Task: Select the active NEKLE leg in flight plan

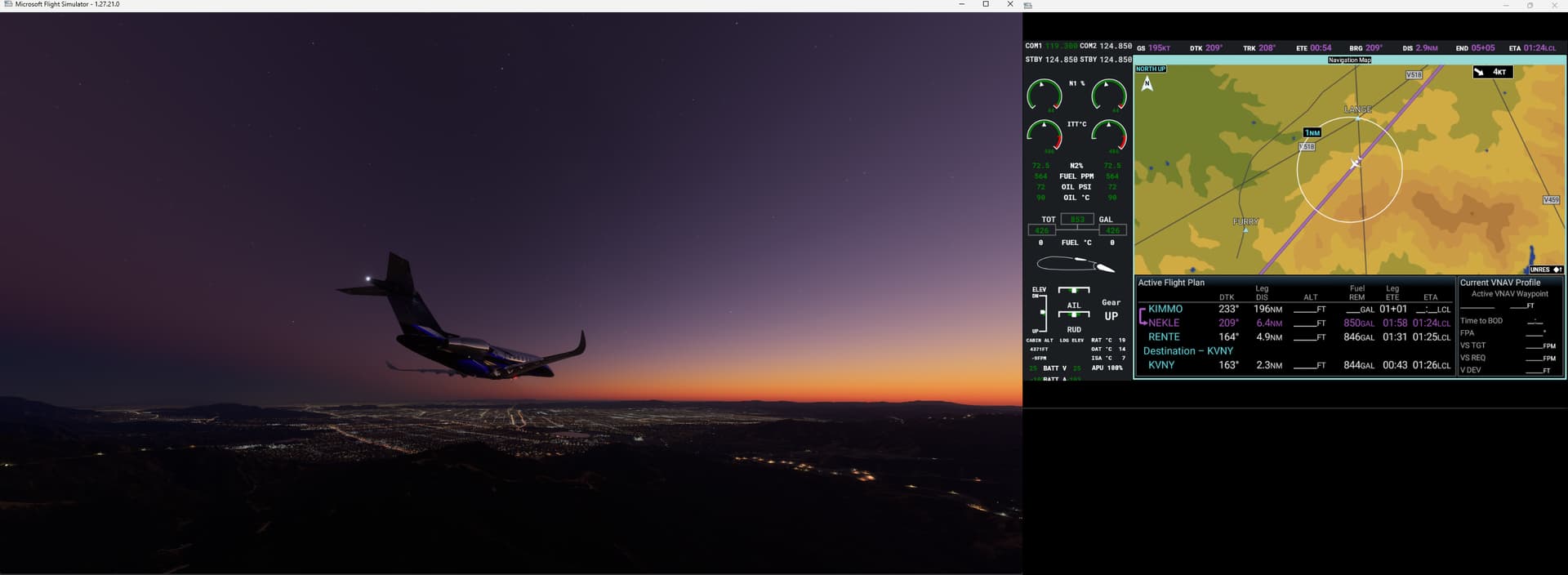Action: 1164,323
